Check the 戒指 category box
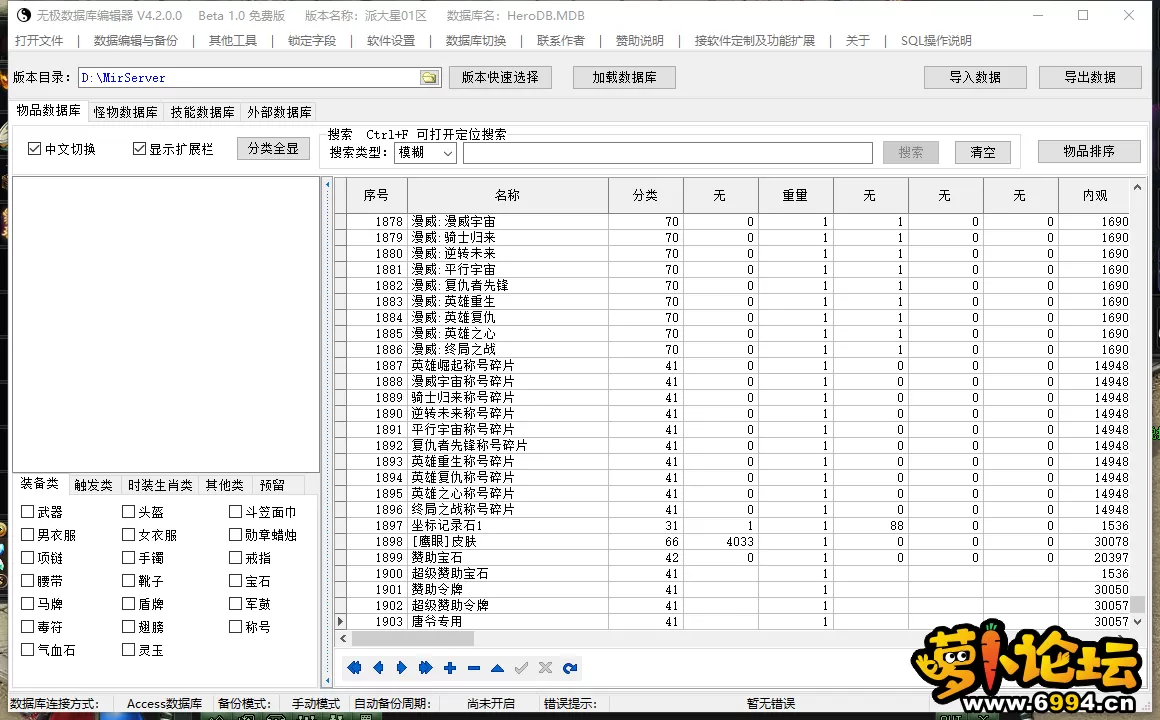This screenshot has height=720, width=1160. tap(235, 557)
